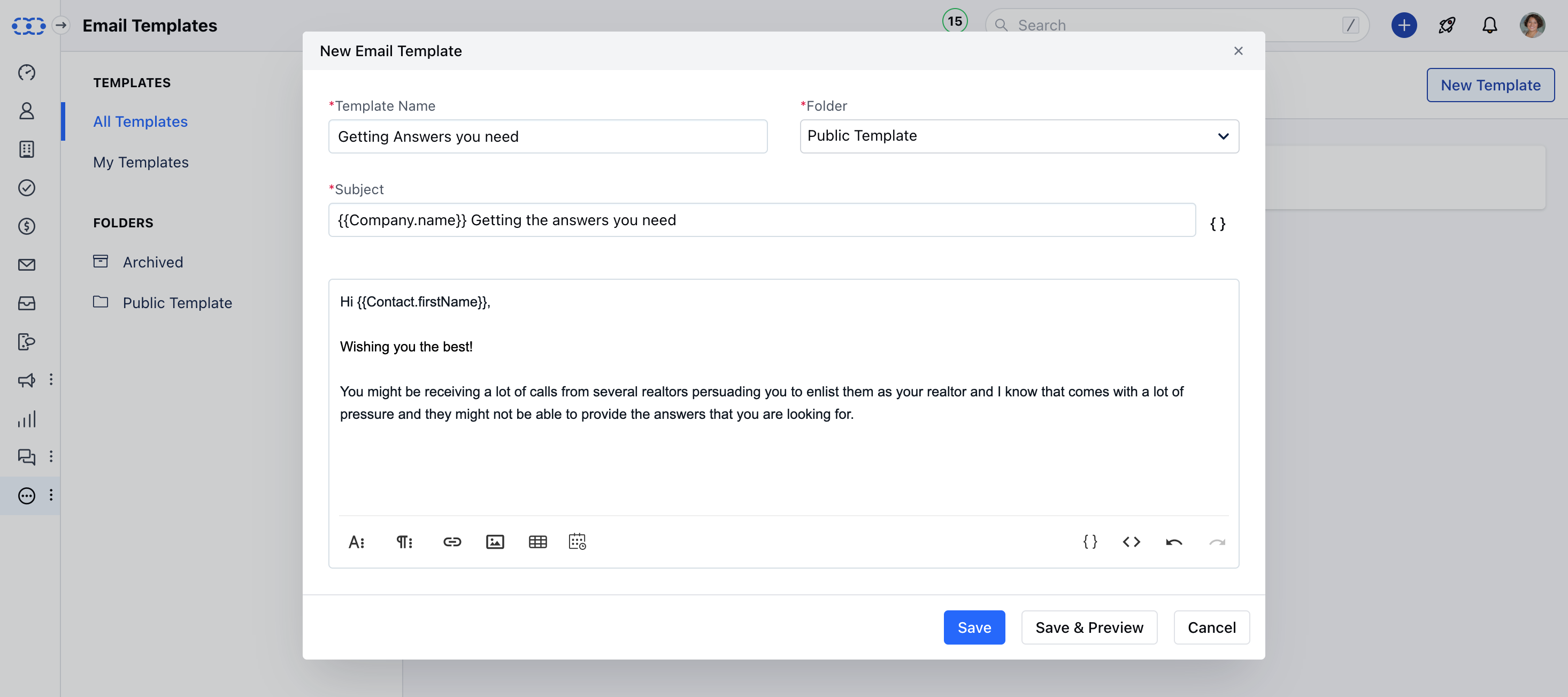Open more options beside the campaigns megaphone

tap(51, 380)
